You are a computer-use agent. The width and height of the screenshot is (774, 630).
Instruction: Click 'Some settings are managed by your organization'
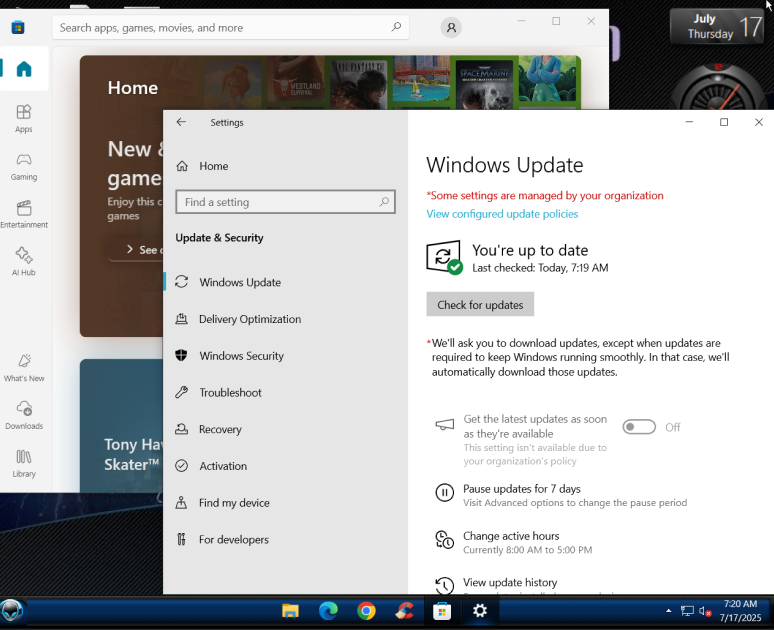[x=545, y=196]
